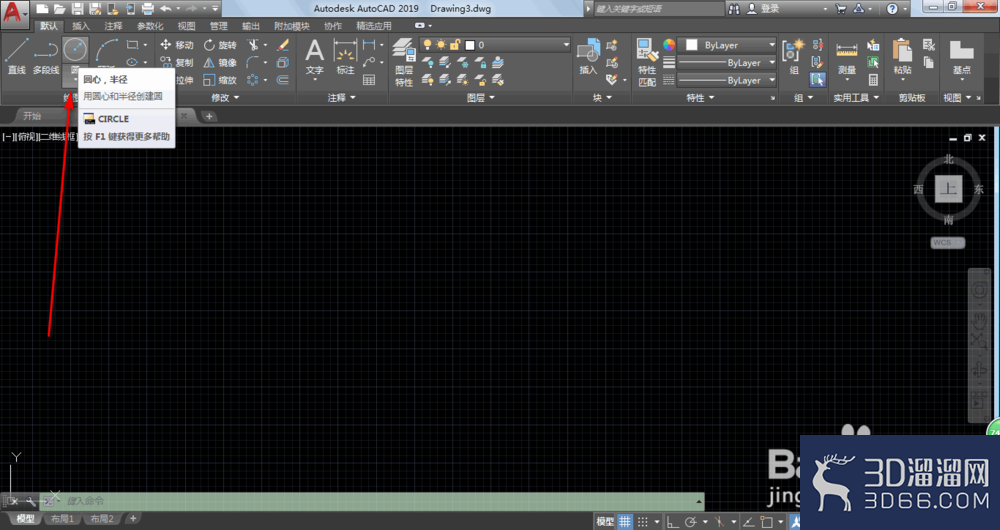Add a new drawing tab with plus button
Image resolution: width=1000 pixels, height=530 pixels.
209,116
